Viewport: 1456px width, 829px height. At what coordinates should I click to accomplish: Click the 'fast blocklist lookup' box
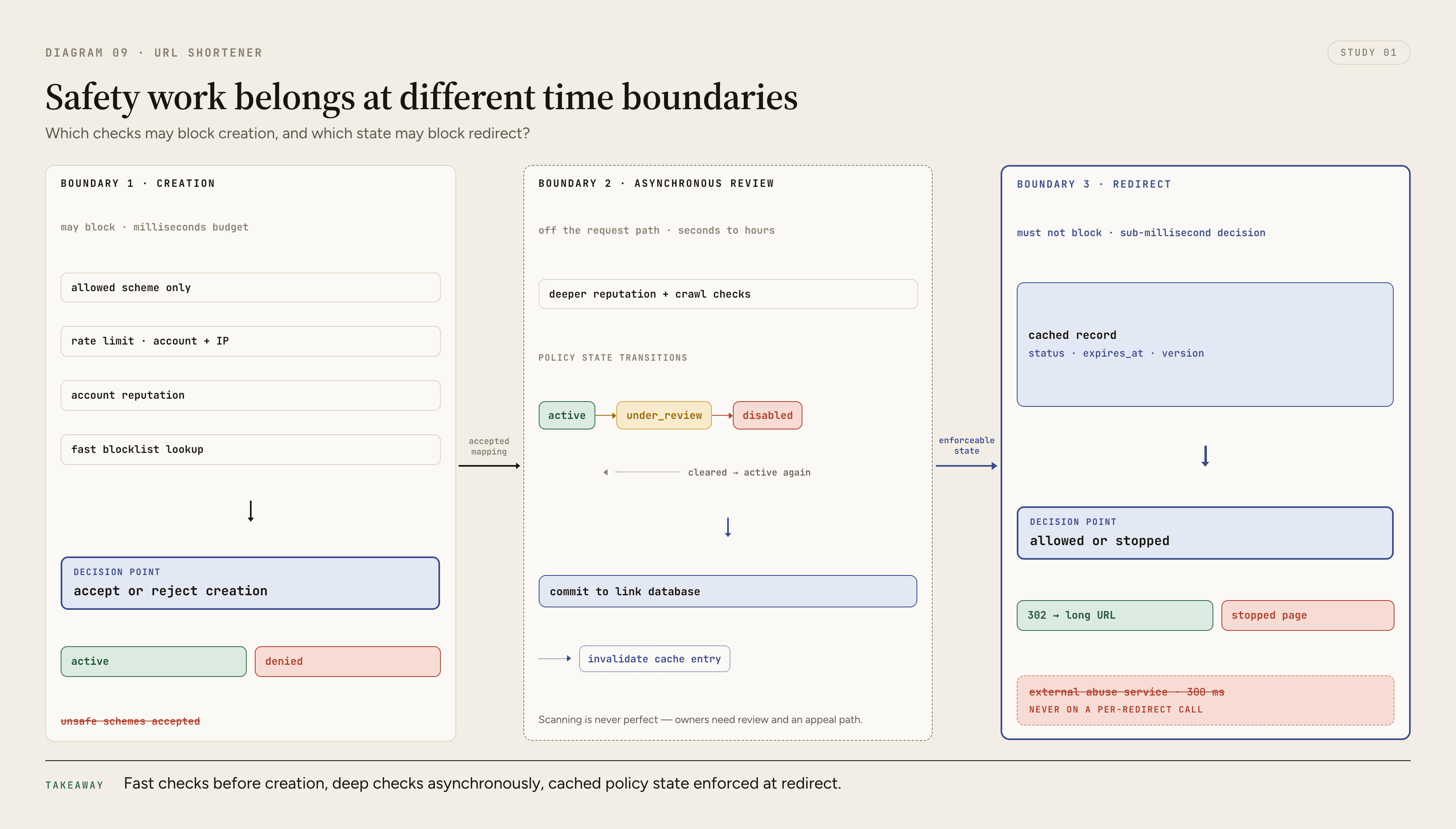pyautogui.click(x=250, y=449)
